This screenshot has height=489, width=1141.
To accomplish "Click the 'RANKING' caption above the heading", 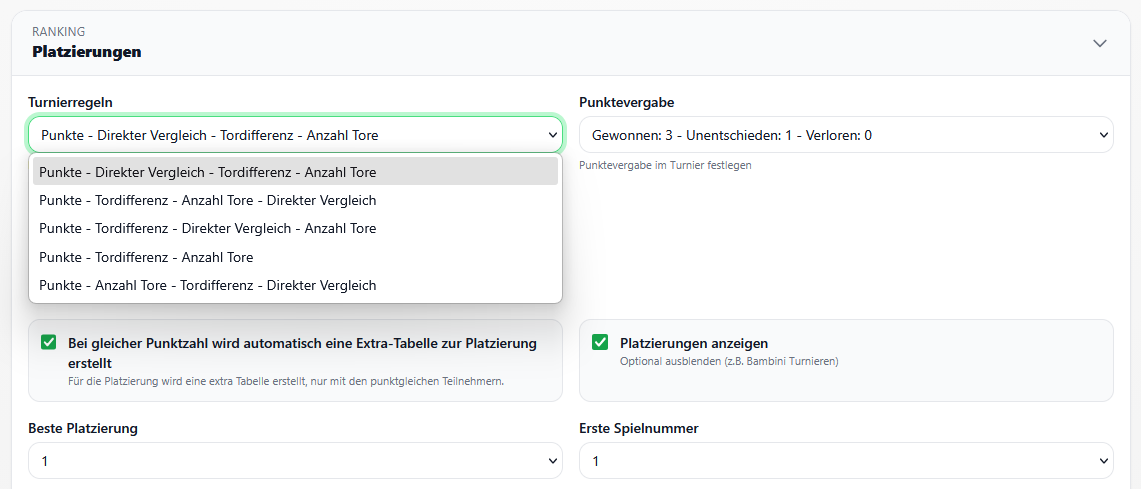I will point(58,32).
